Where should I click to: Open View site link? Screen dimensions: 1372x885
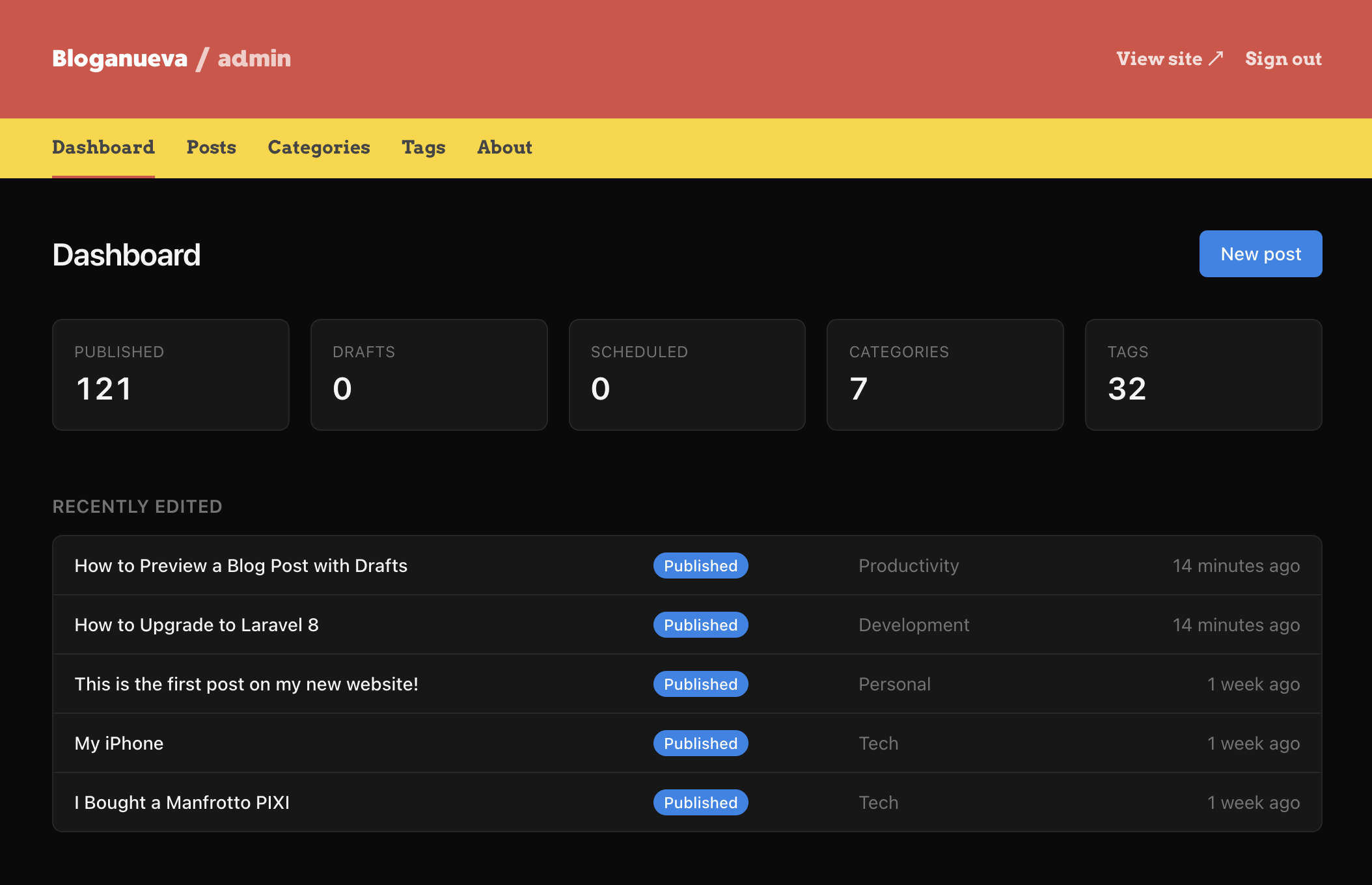point(1170,59)
